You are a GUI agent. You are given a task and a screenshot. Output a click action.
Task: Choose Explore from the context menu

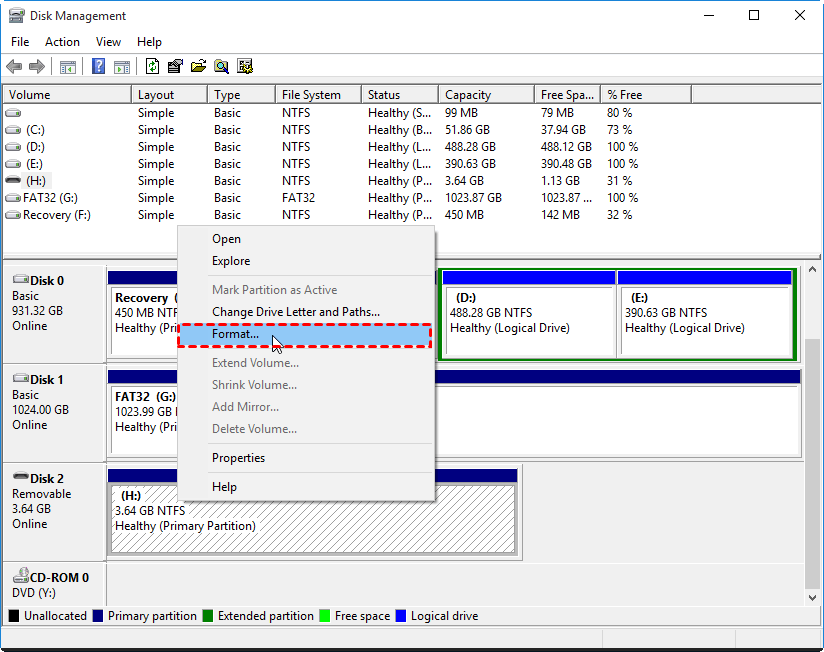(306, 261)
